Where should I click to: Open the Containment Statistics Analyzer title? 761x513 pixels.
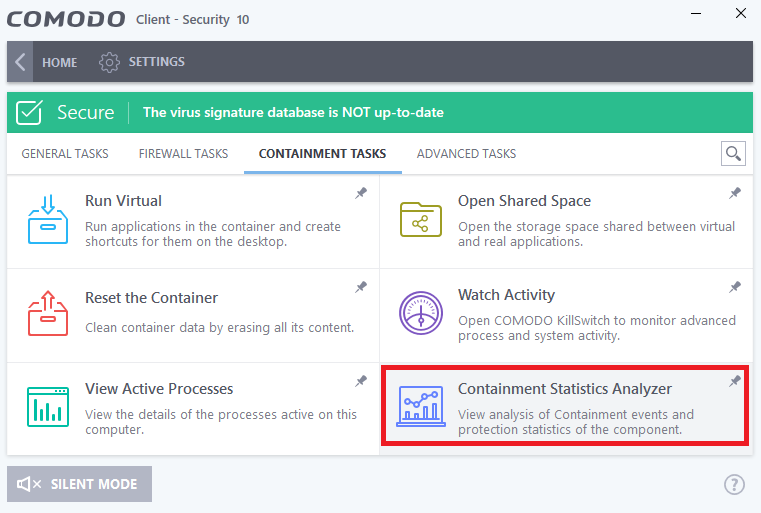[x=565, y=389]
